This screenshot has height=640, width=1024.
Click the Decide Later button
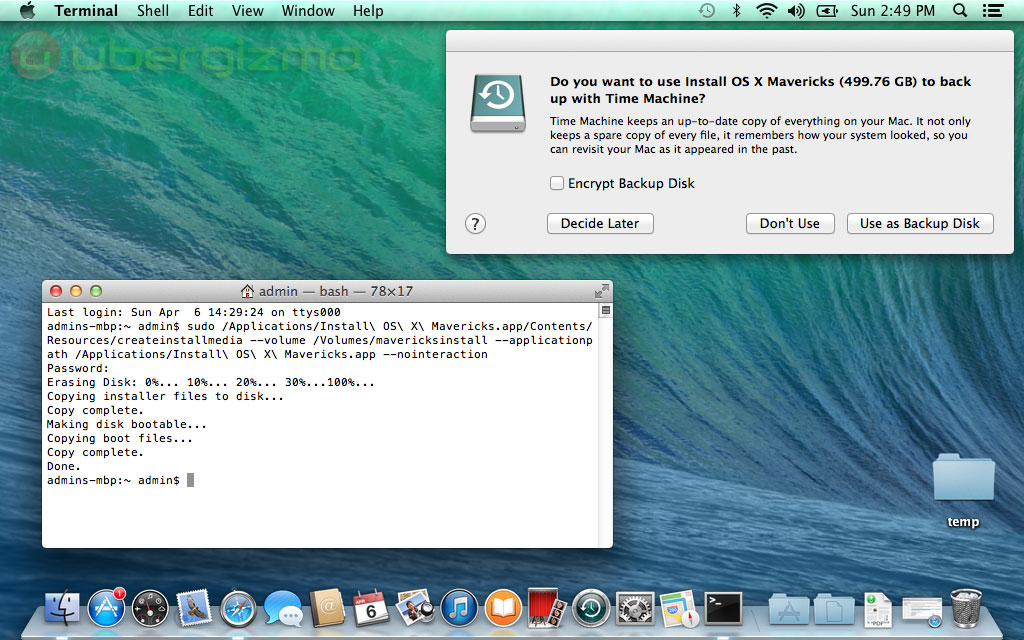(600, 223)
